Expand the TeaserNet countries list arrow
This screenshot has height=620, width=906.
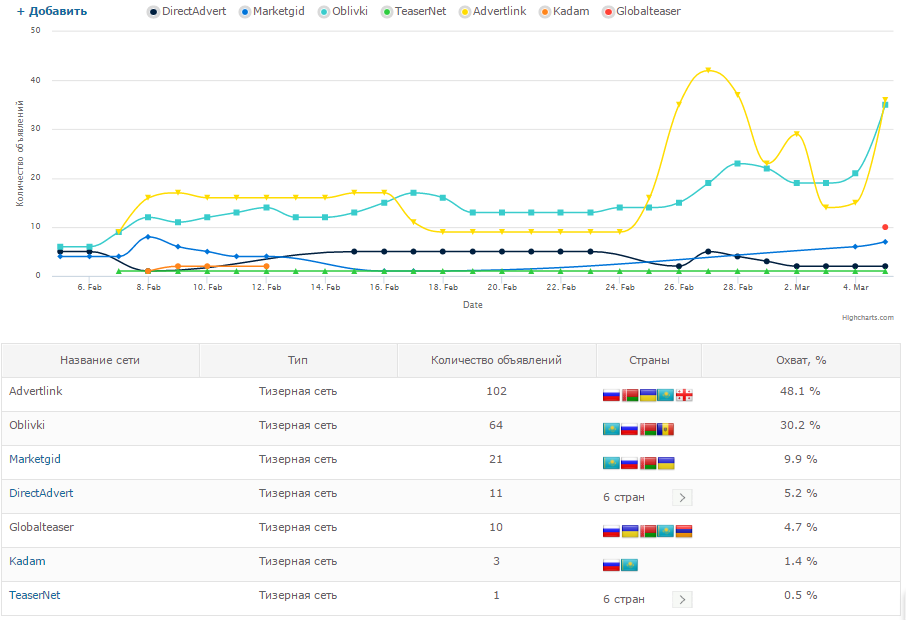click(x=682, y=600)
